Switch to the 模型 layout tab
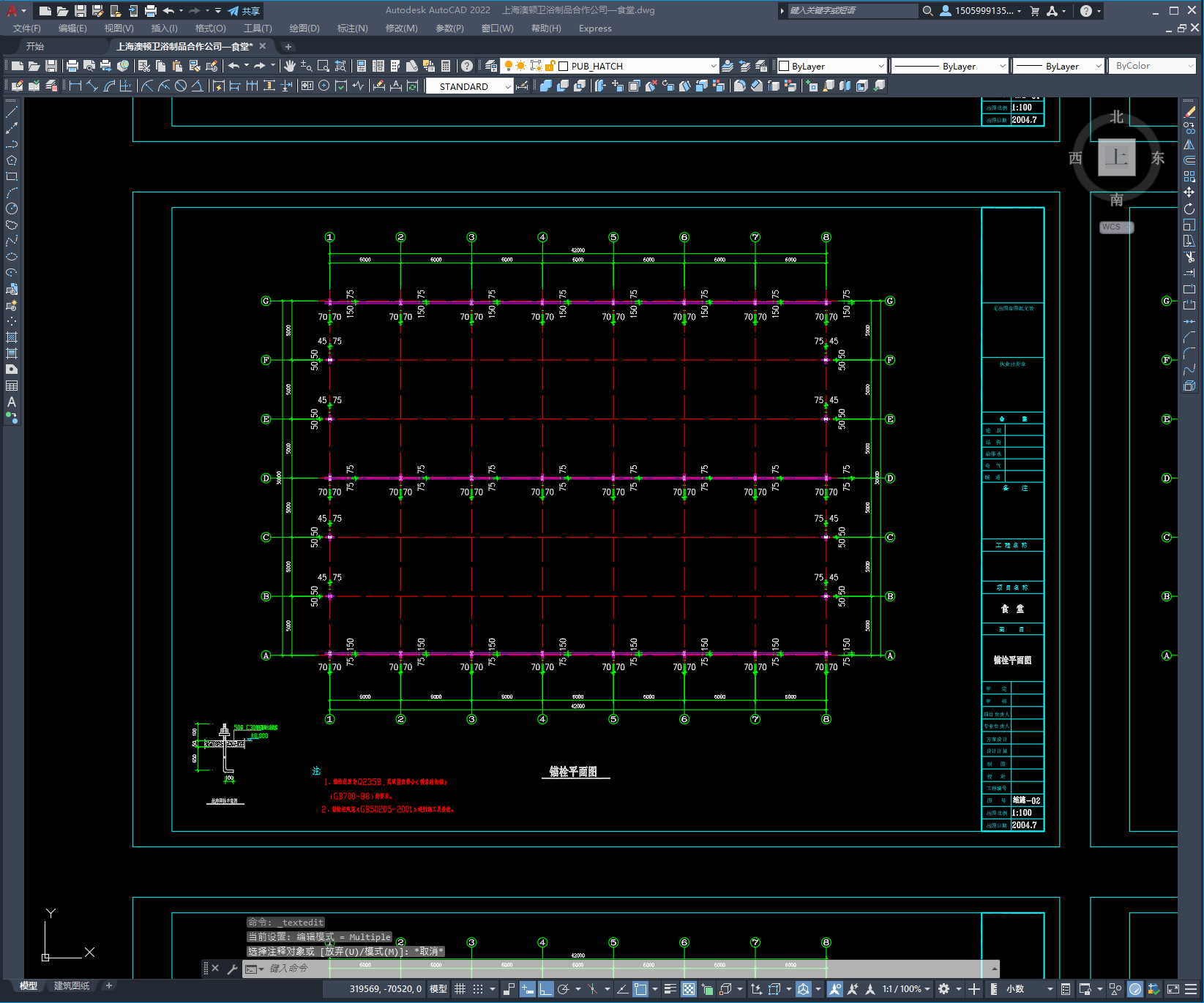The height and width of the screenshot is (1003, 1204). (29, 985)
